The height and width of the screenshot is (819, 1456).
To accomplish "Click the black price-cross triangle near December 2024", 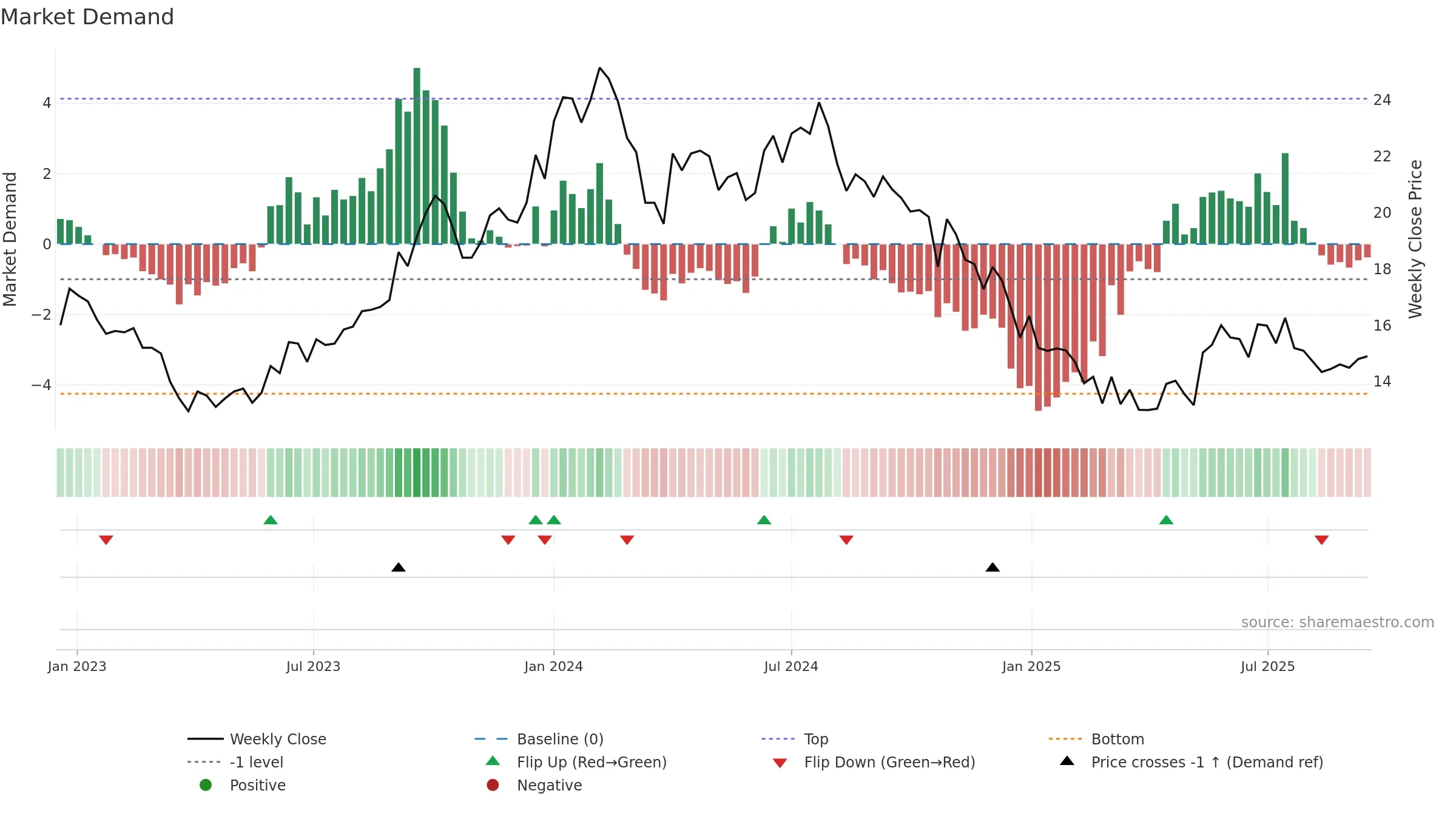I will click(993, 567).
